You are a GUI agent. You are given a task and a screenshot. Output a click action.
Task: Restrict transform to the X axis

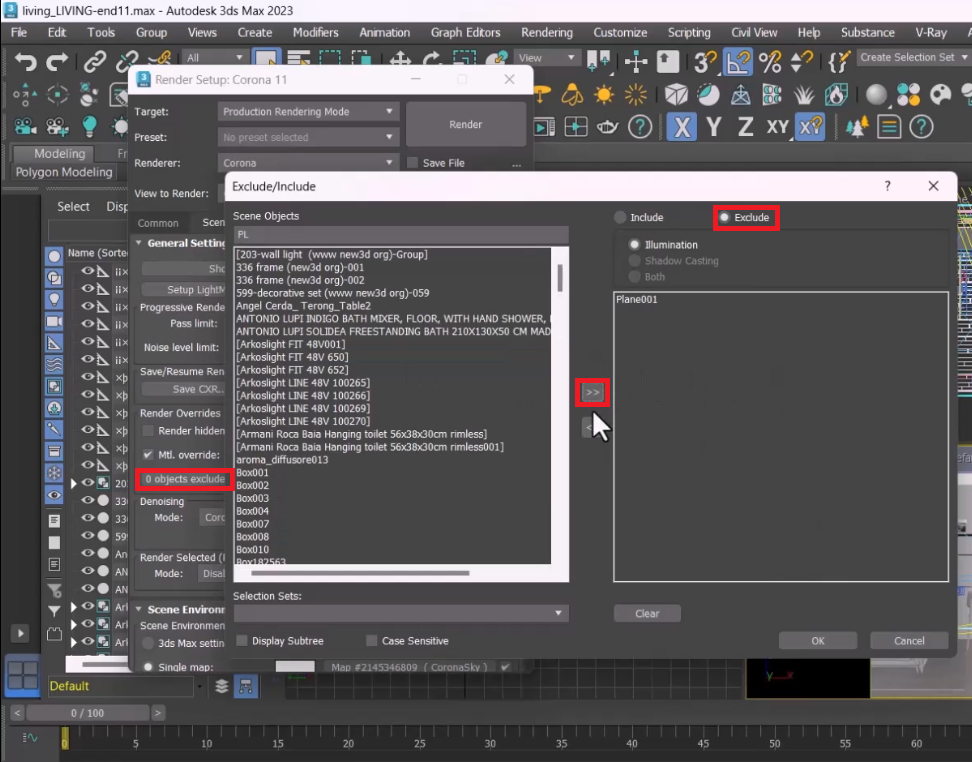(x=681, y=127)
